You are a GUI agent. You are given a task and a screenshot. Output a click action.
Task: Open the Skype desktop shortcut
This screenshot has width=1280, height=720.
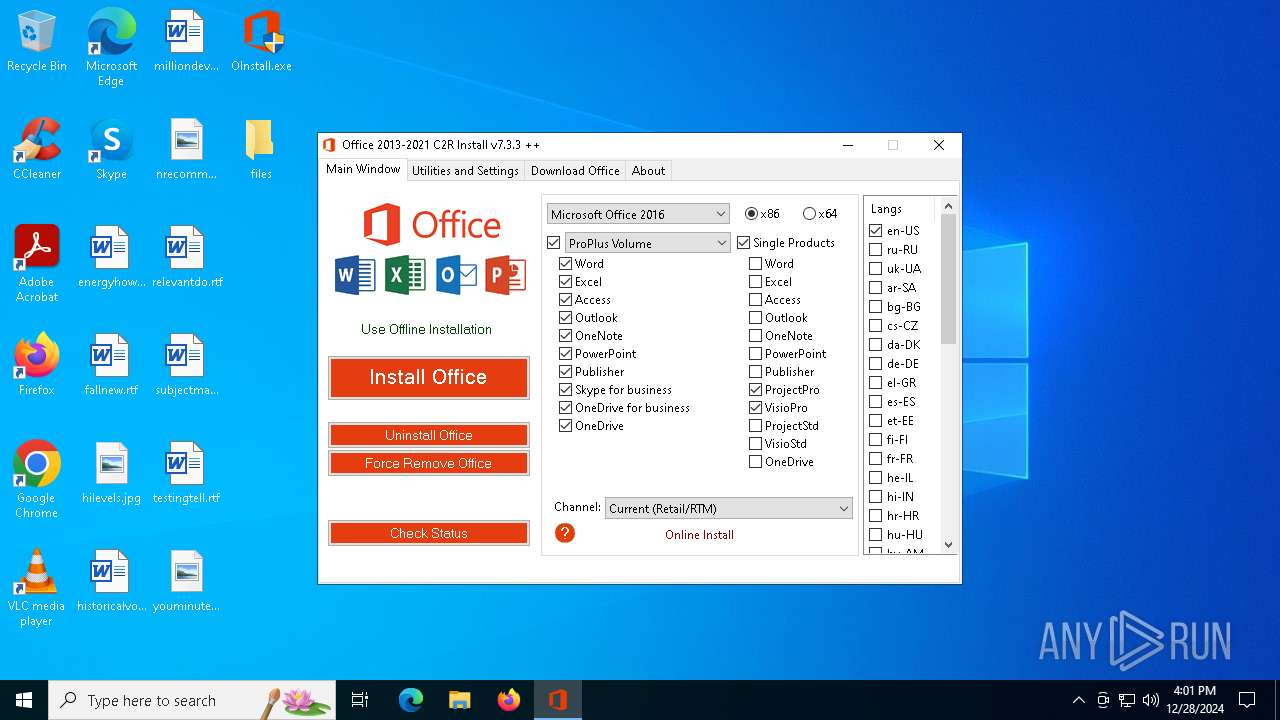point(111,150)
